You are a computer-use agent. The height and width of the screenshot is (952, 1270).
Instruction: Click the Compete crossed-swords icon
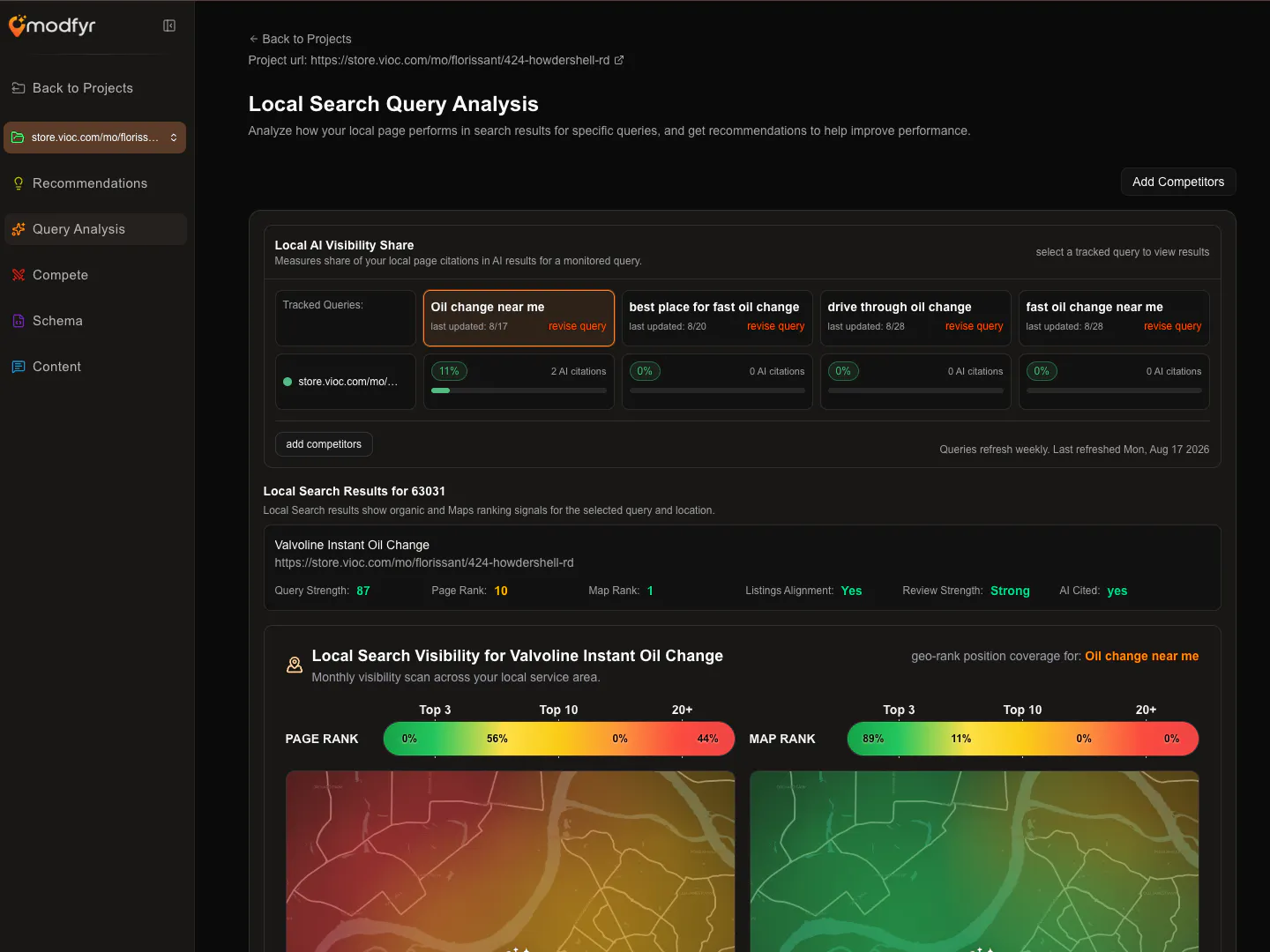click(19, 275)
